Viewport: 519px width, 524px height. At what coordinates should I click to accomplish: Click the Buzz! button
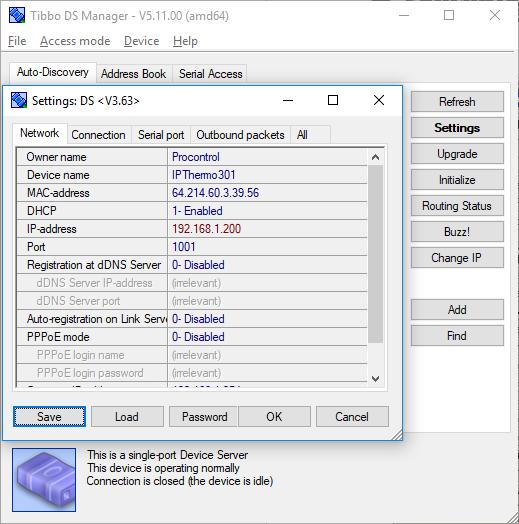[457, 232]
